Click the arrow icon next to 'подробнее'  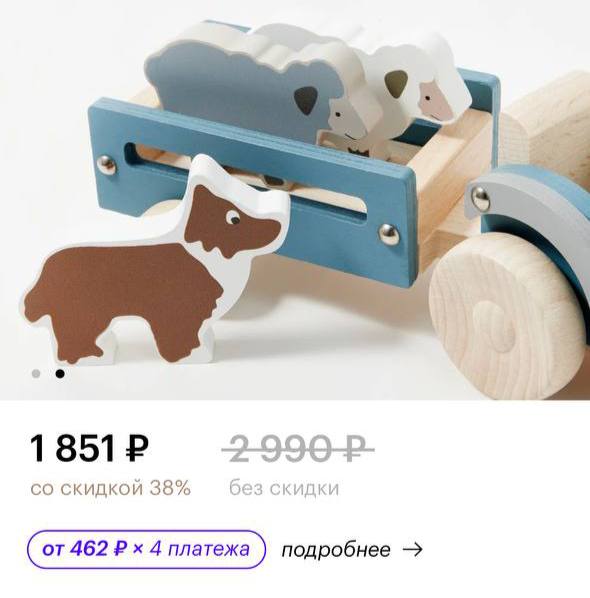pyautogui.click(x=413, y=550)
